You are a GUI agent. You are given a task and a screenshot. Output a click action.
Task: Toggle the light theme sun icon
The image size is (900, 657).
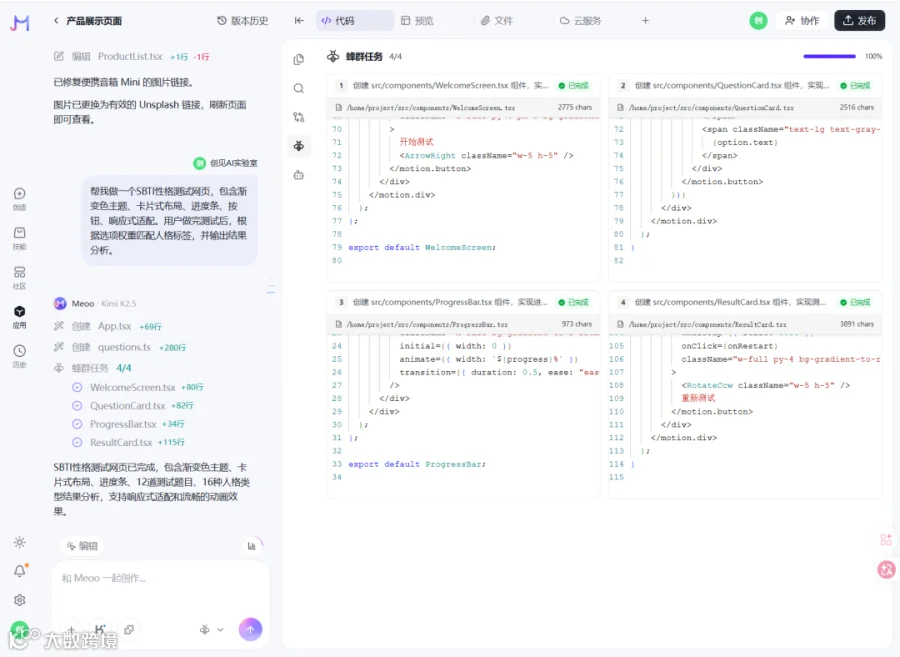20,542
